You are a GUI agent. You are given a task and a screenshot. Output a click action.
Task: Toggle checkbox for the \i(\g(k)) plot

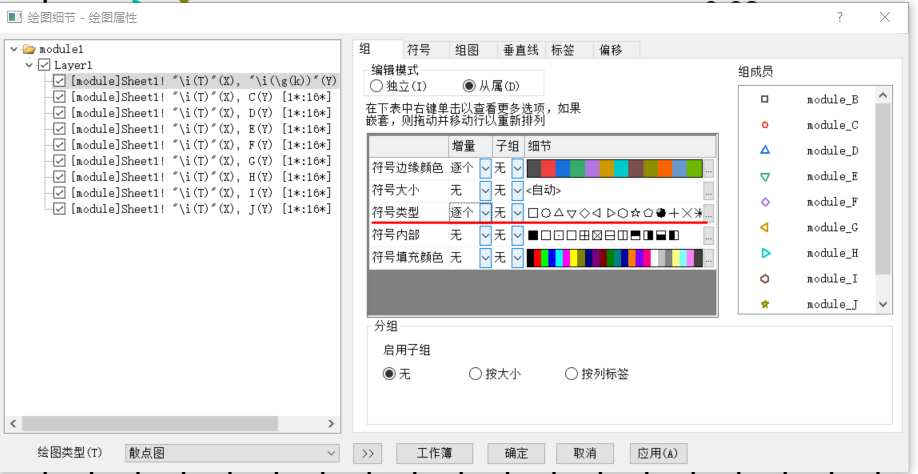point(59,81)
